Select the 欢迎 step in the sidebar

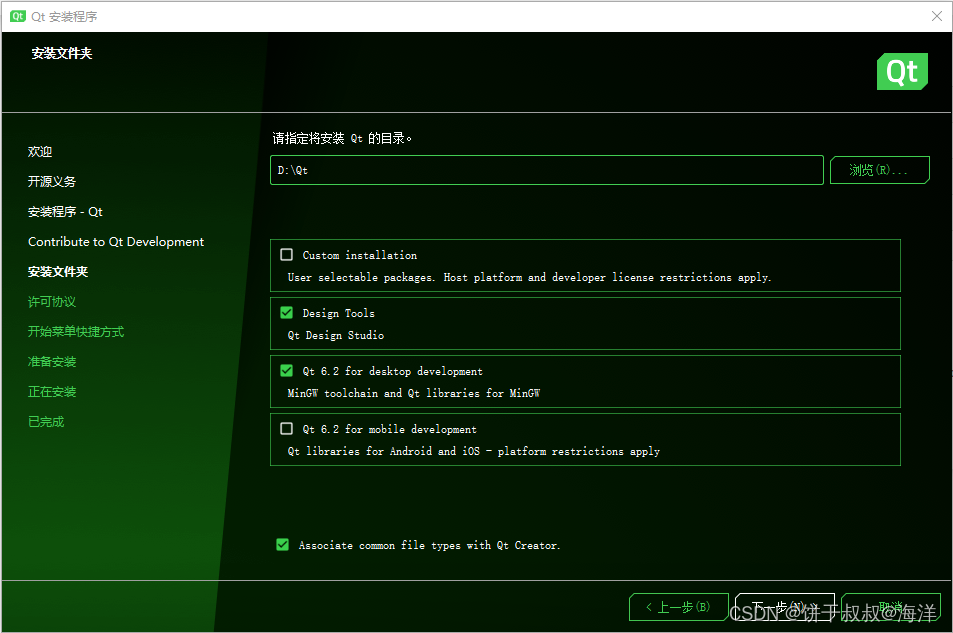tap(39, 151)
